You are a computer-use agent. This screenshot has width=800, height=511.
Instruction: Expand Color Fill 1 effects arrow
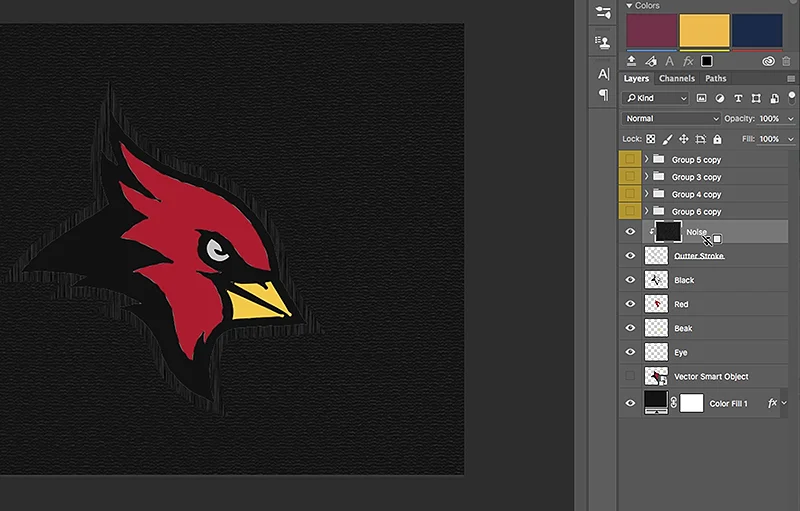click(x=784, y=403)
